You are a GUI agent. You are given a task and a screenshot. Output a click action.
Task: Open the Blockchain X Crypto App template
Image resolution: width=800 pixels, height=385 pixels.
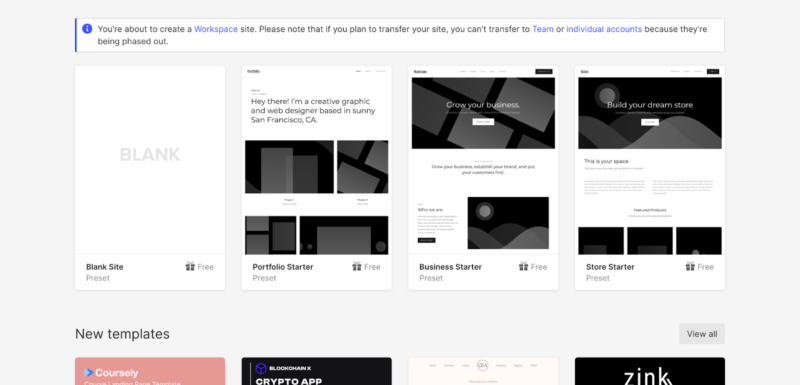tap(316, 371)
